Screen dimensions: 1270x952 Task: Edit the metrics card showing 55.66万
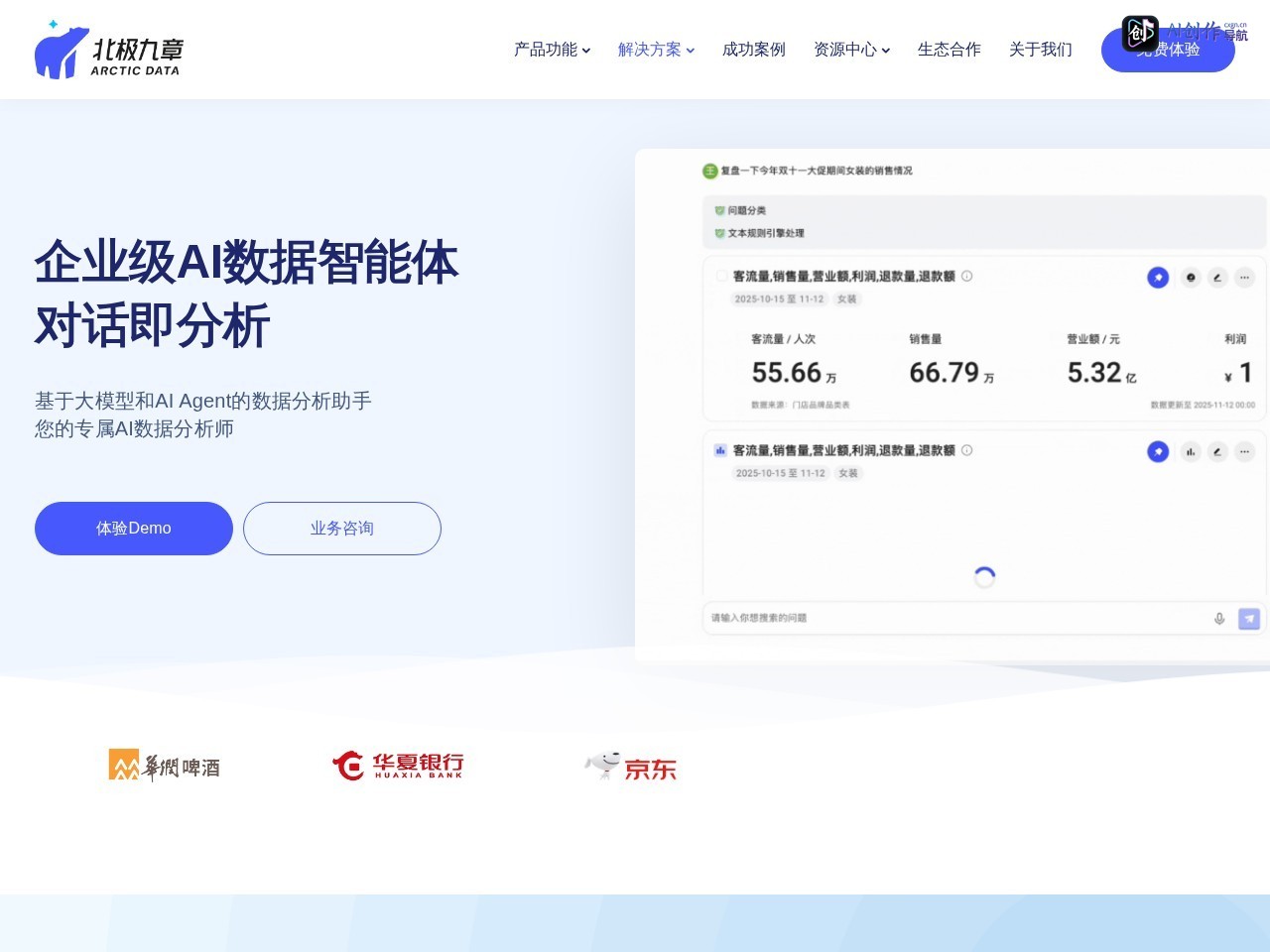[x=1217, y=278]
